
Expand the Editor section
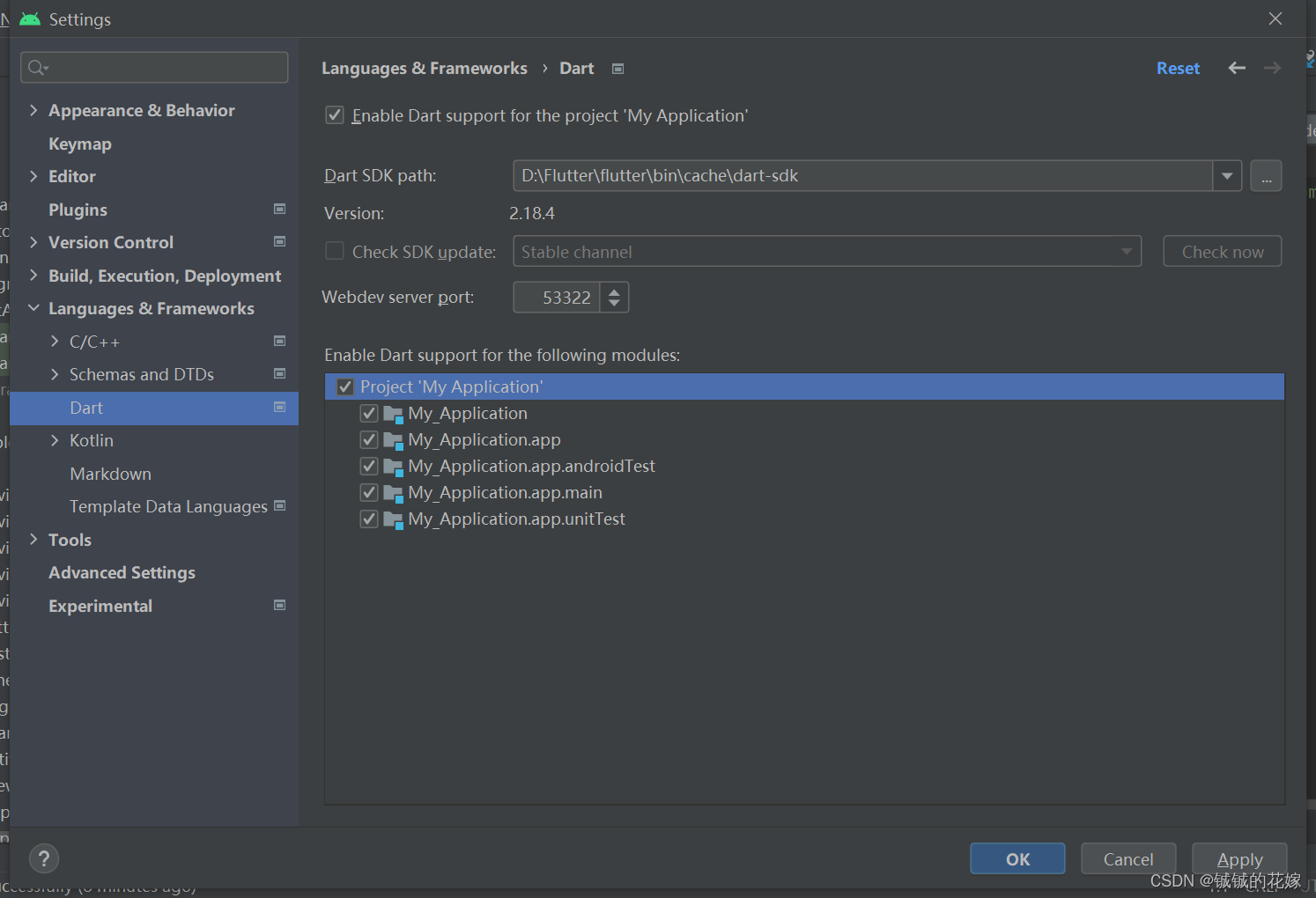point(33,176)
